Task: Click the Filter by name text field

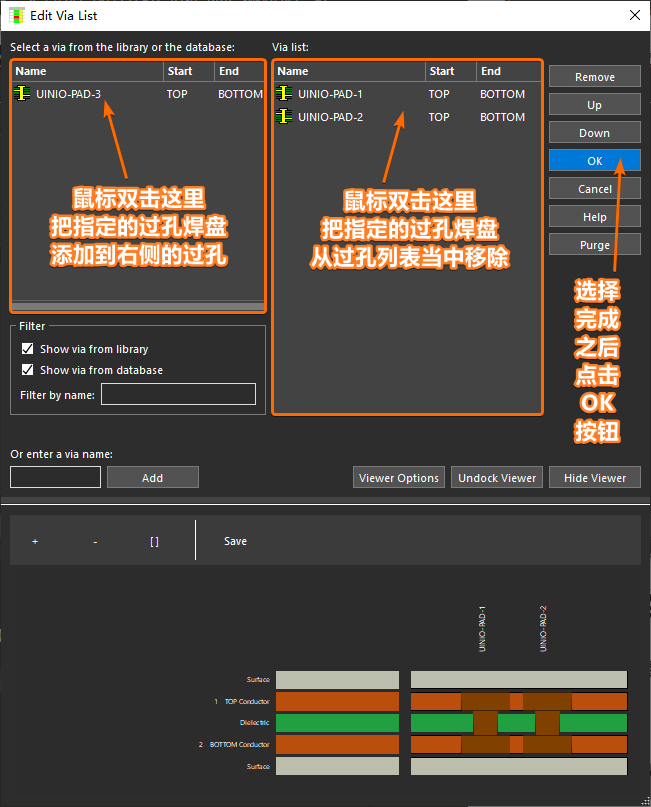Action: click(178, 394)
